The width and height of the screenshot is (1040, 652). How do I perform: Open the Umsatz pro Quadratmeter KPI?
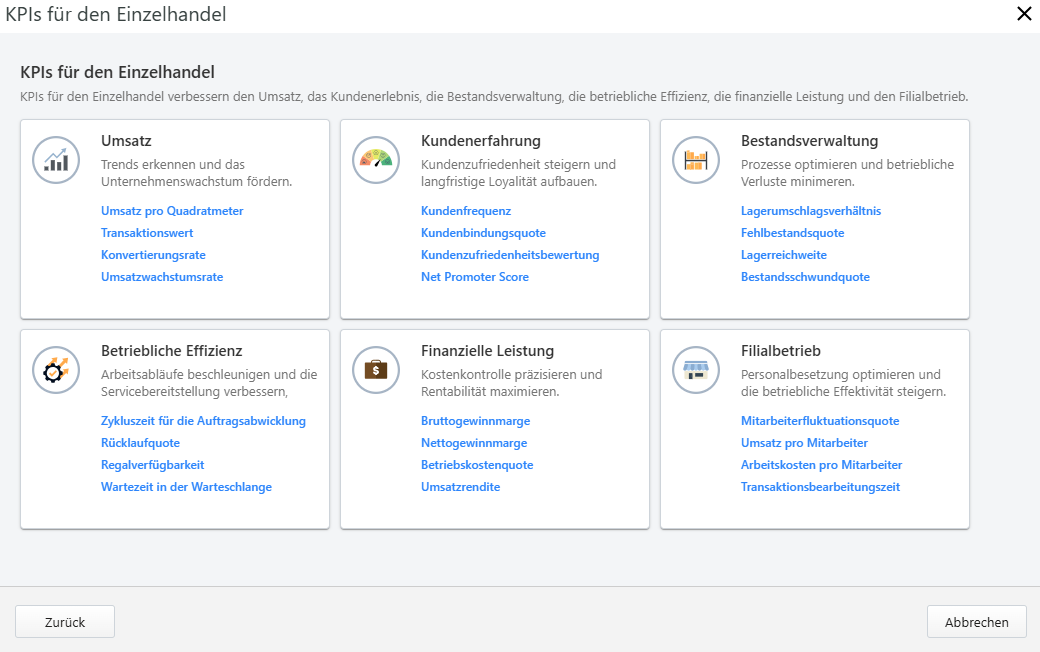pos(172,210)
